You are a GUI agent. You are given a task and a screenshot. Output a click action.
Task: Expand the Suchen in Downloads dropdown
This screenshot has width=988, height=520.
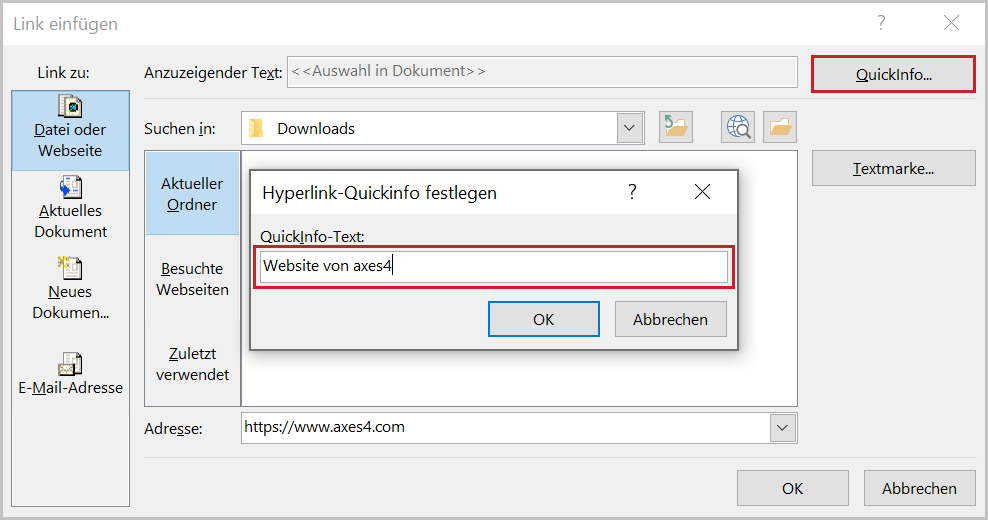pos(629,128)
